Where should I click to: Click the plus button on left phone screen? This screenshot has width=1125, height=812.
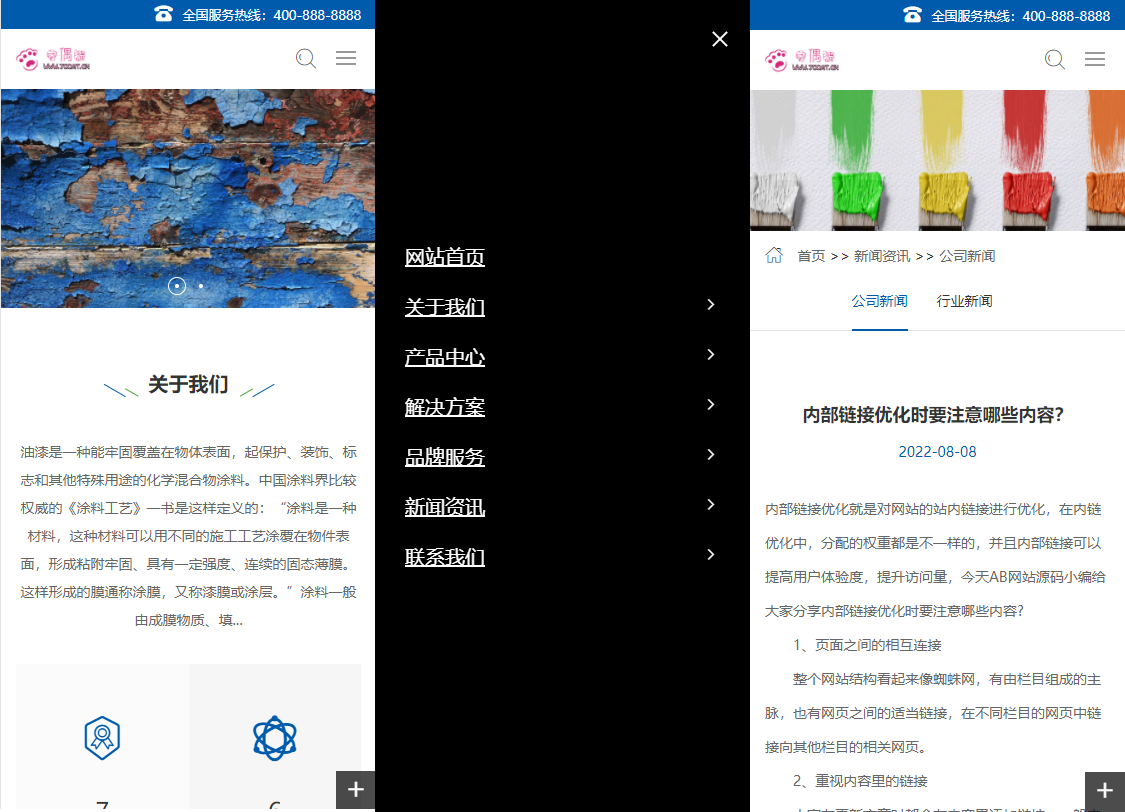tap(356, 790)
